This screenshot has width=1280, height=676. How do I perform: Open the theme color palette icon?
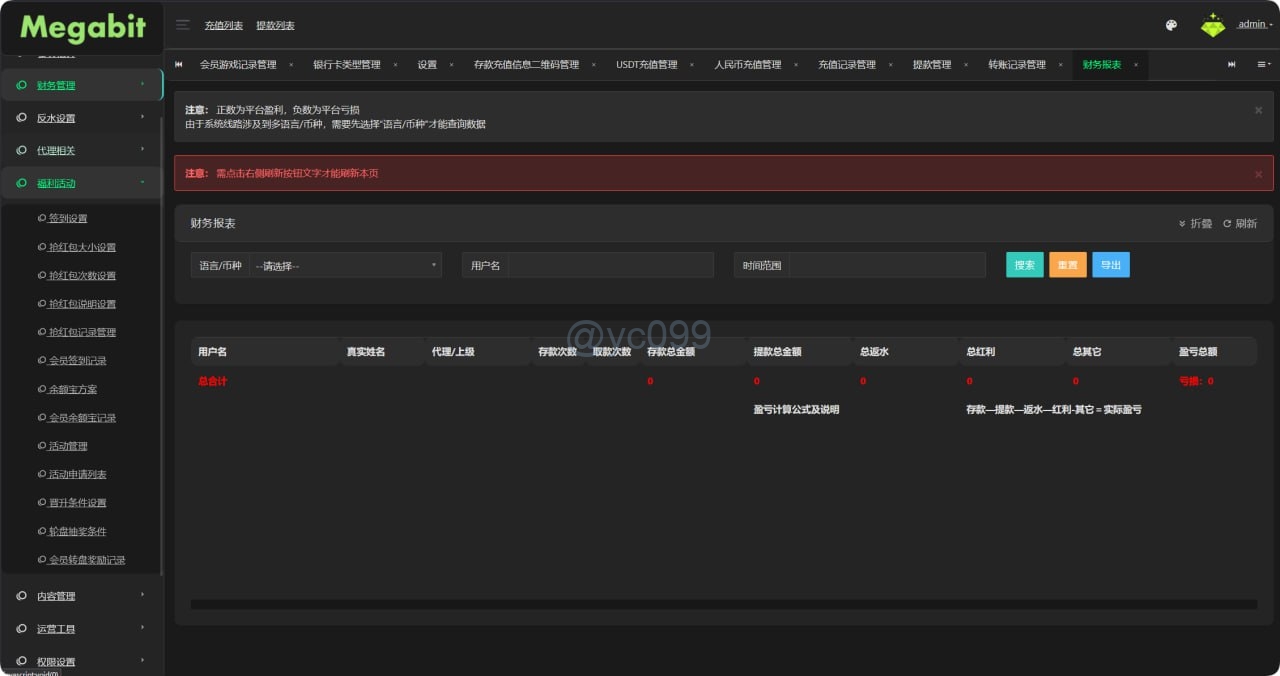1171,25
